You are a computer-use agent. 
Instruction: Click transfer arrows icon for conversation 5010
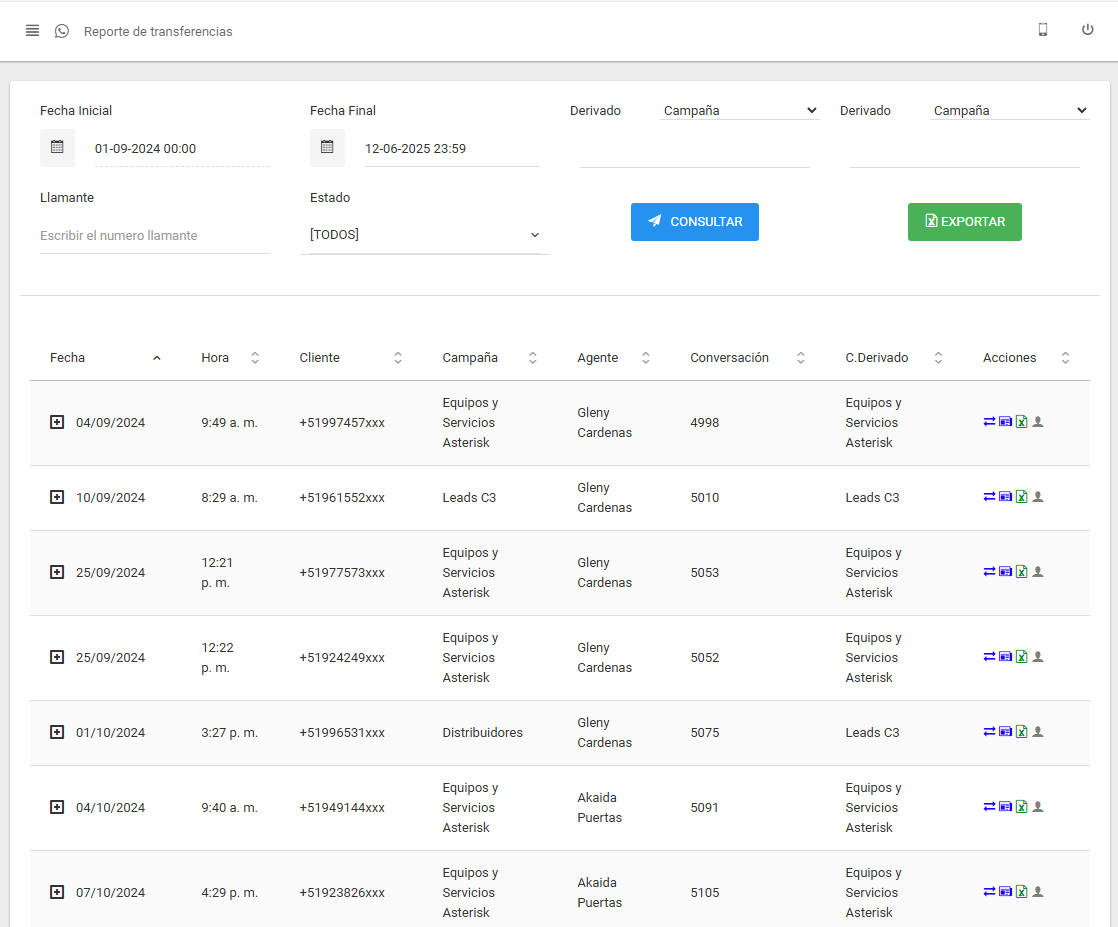pyautogui.click(x=989, y=497)
